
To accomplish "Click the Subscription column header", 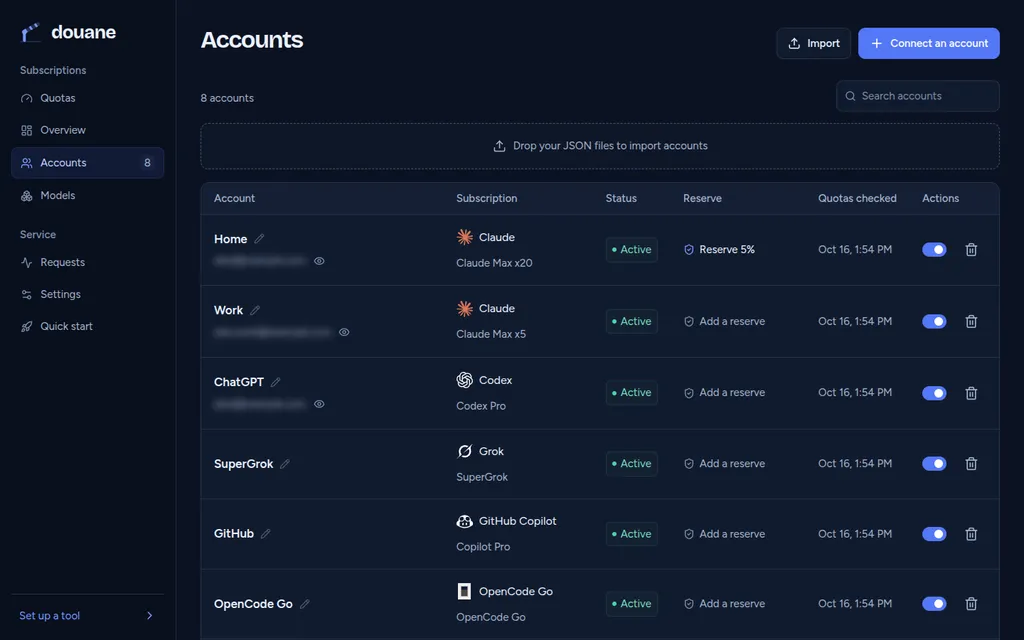I will tap(487, 199).
